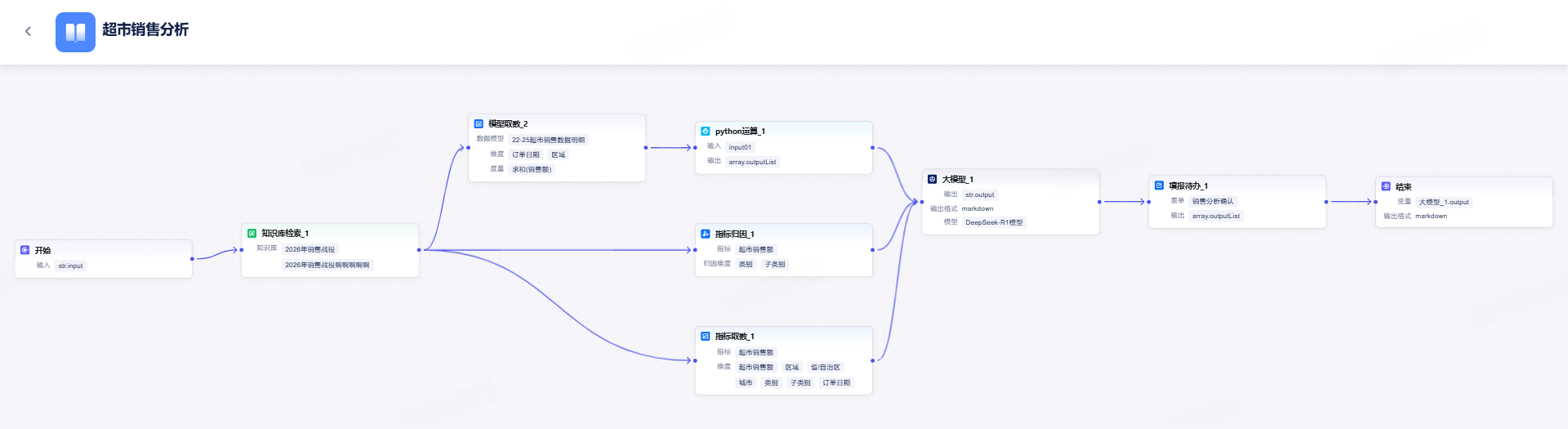Click the 模型取数_2 node icon
The width and height of the screenshot is (1568, 429).
pos(479,123)
